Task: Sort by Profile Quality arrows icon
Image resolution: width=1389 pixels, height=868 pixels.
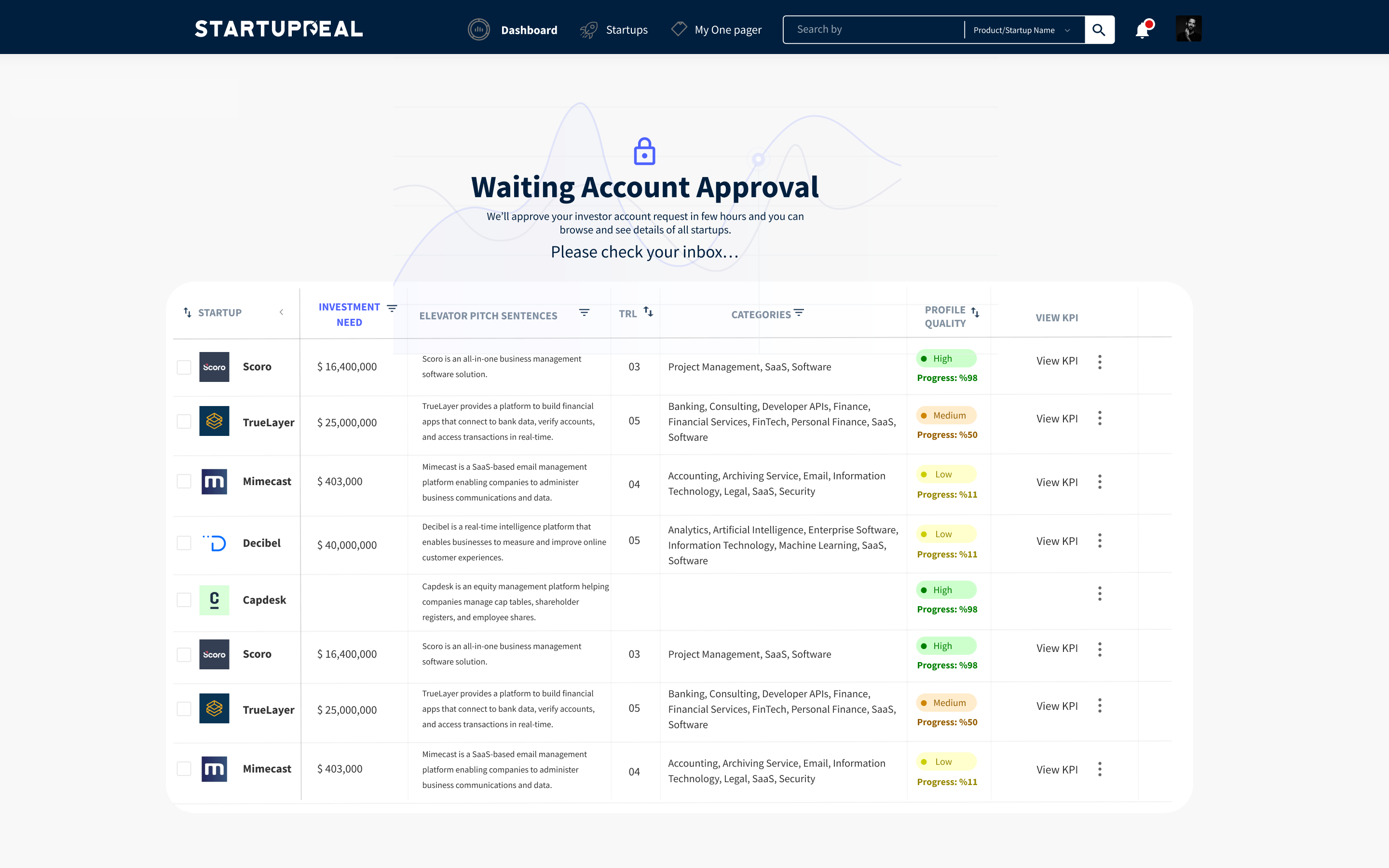Action: coord(975,312)
